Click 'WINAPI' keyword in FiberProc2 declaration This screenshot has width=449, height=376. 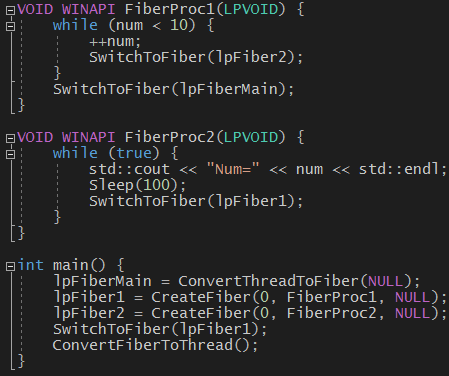(x=88, y=137)
